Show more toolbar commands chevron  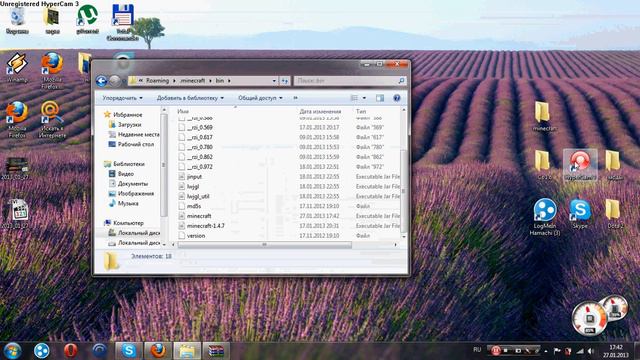point(296,98)
